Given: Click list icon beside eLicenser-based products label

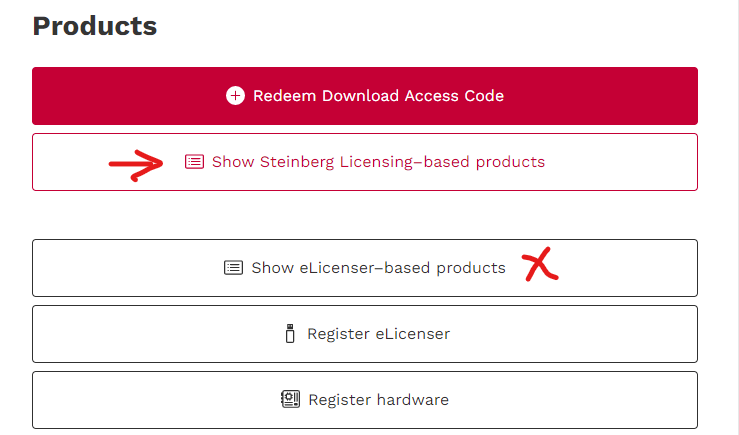Looking at the screenshot, I should [x=233, y=268].
